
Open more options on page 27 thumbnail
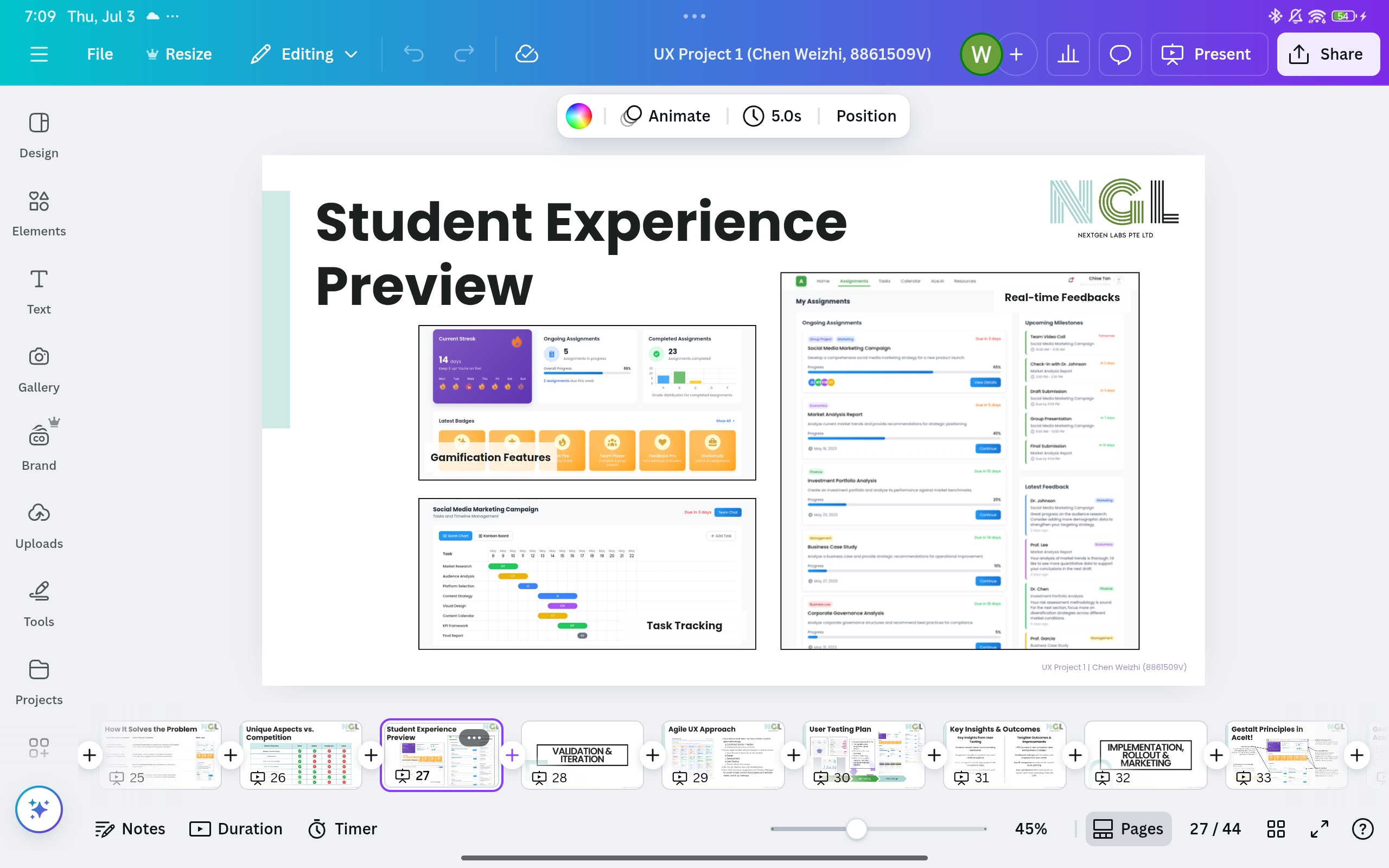474,738
